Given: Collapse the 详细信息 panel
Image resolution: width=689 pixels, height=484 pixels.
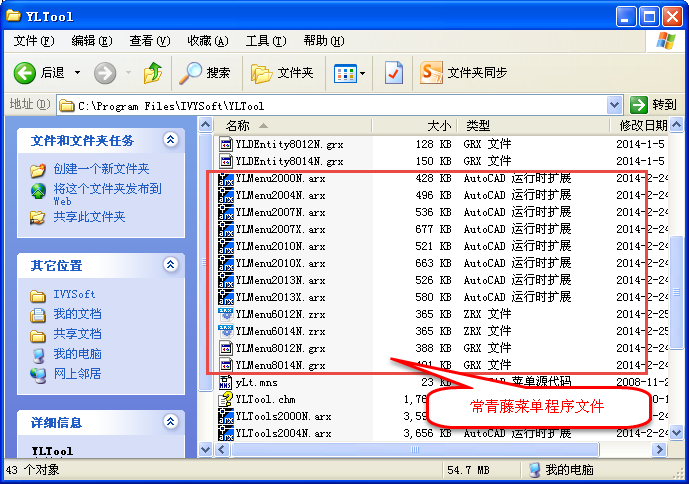Looking at the screenshot, I should 170,422.
